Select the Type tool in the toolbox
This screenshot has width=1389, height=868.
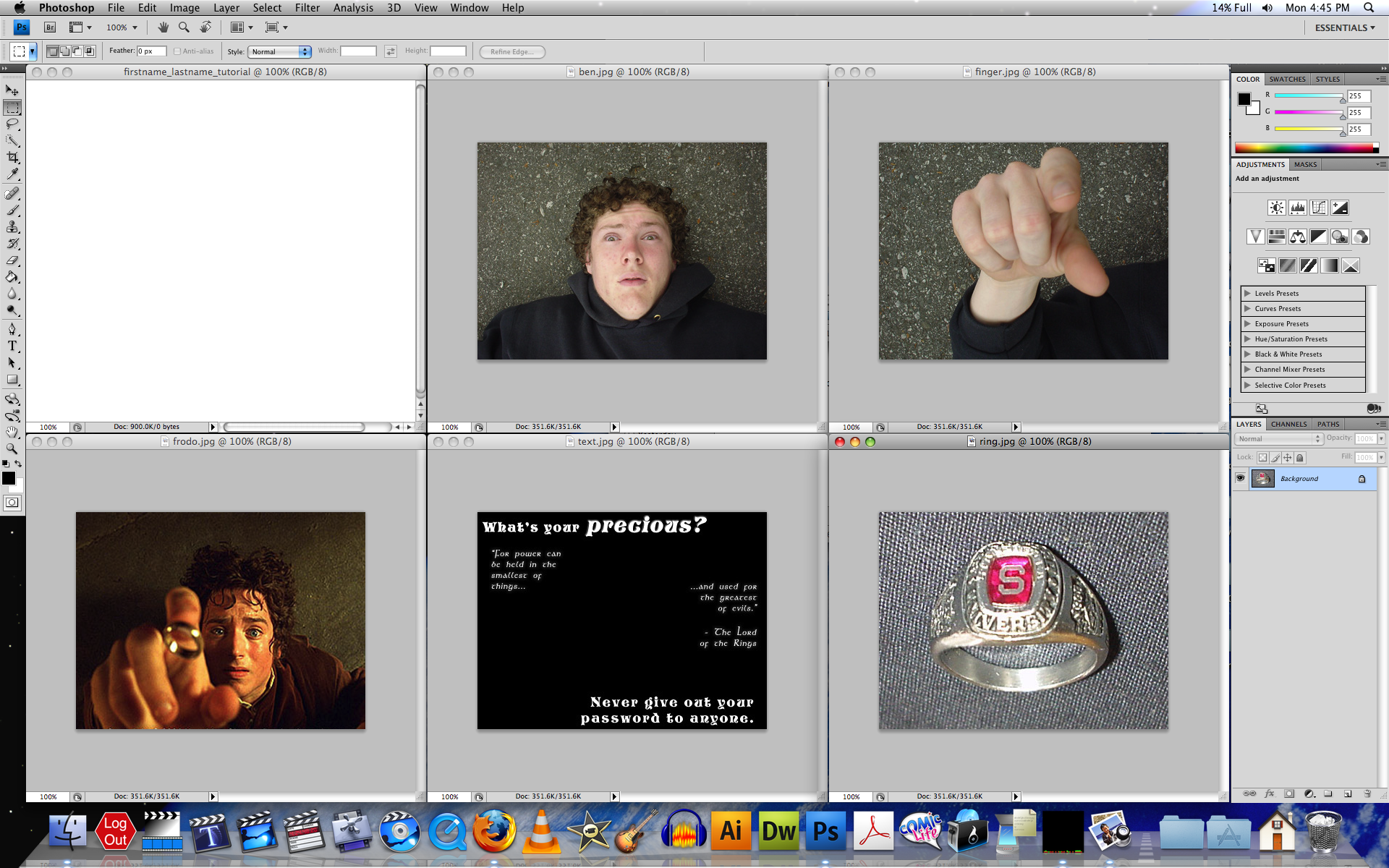[12, 346]
